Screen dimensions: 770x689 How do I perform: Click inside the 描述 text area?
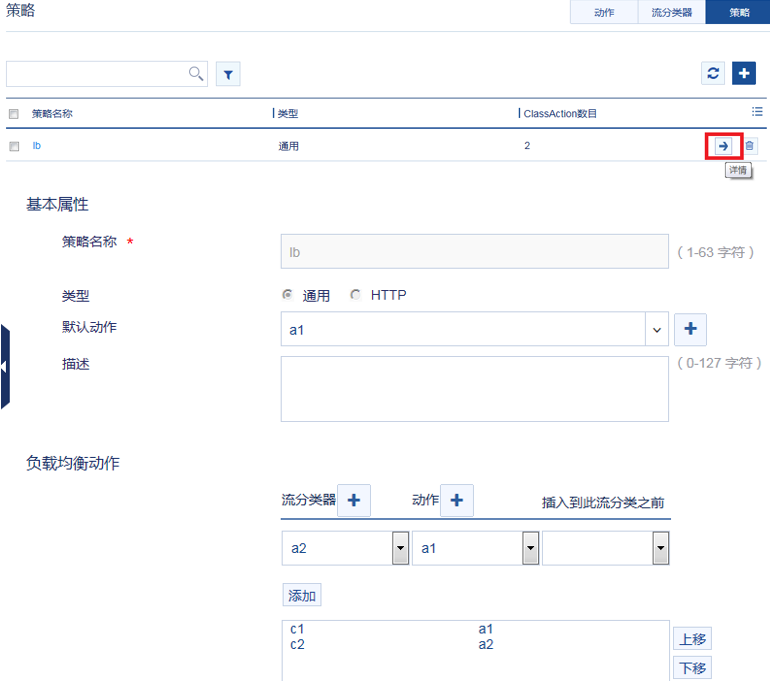474,389
